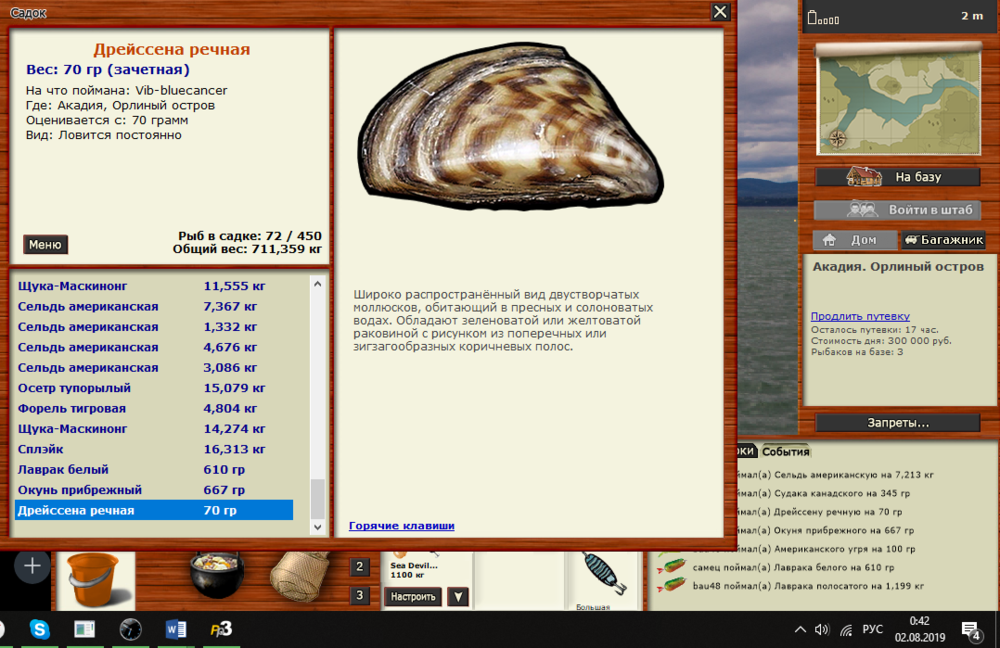Switch to the Багажник tab
1000x648 pixels.
pos(943,240)
